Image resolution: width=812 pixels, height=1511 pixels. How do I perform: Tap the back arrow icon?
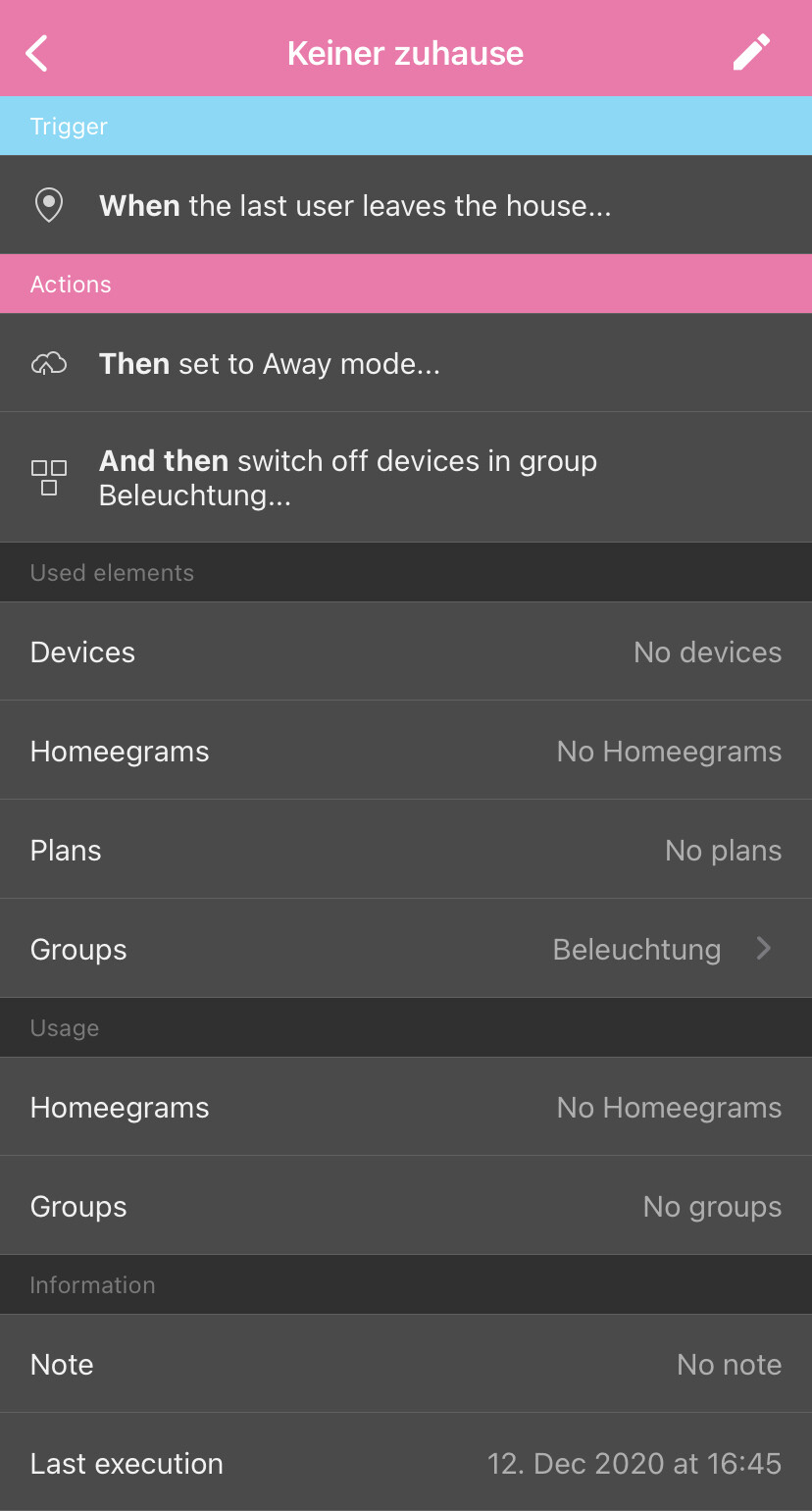(36, 53)
